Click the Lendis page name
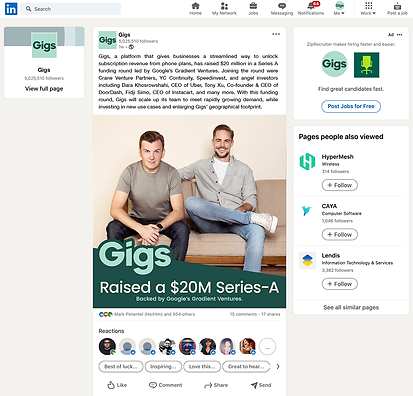The image size is (413, 396). [331, 255]
